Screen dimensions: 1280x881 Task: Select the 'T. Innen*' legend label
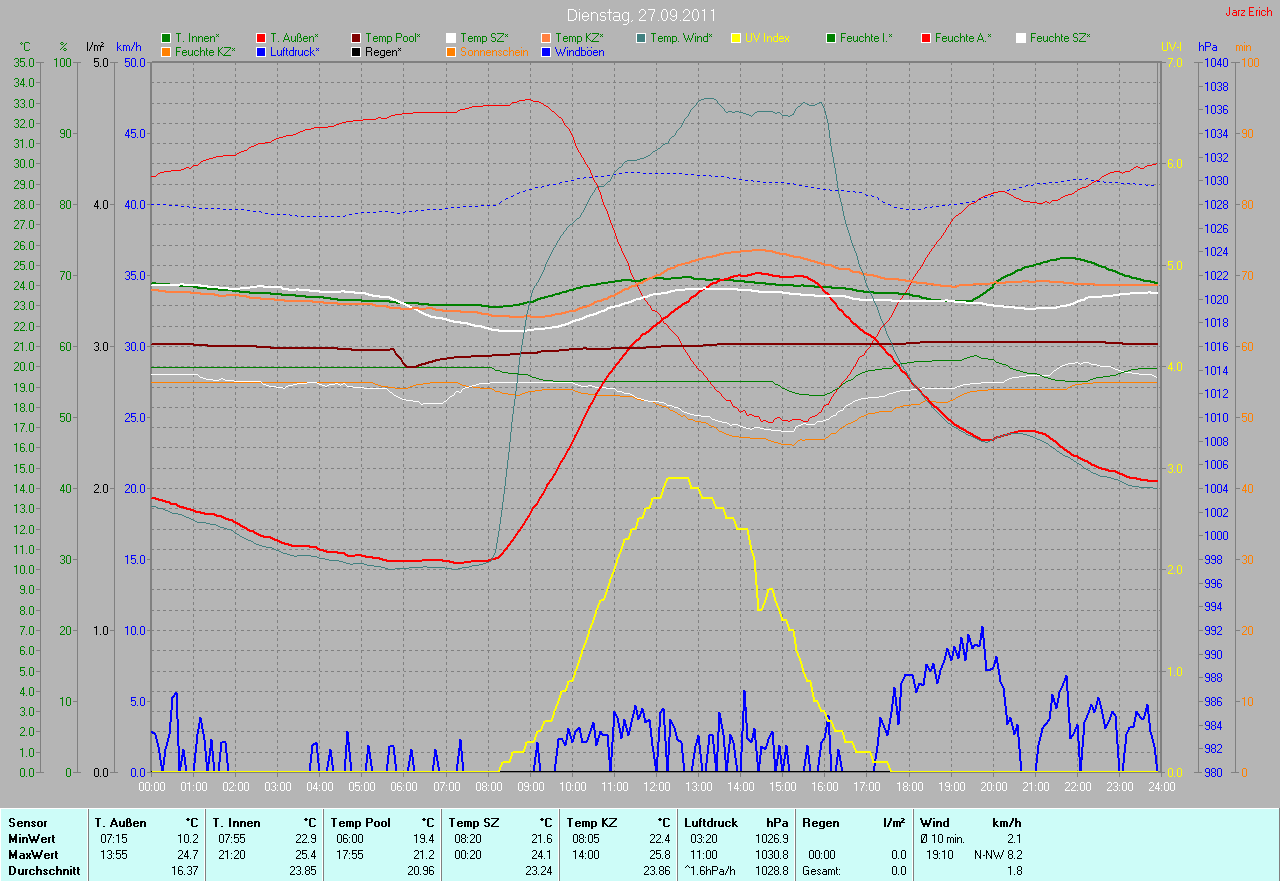point(197,38)
